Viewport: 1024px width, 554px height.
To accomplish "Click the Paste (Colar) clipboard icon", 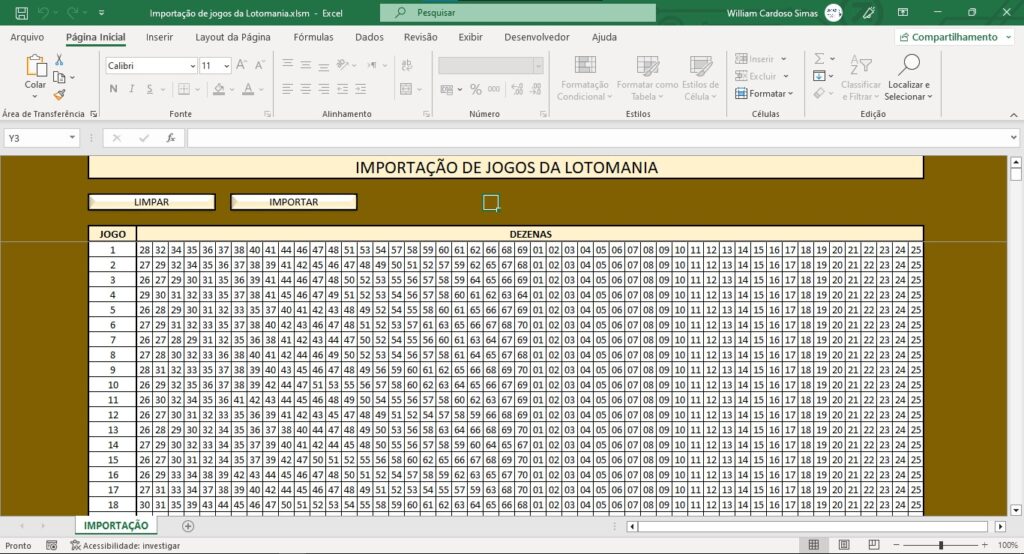I will 35,67.
